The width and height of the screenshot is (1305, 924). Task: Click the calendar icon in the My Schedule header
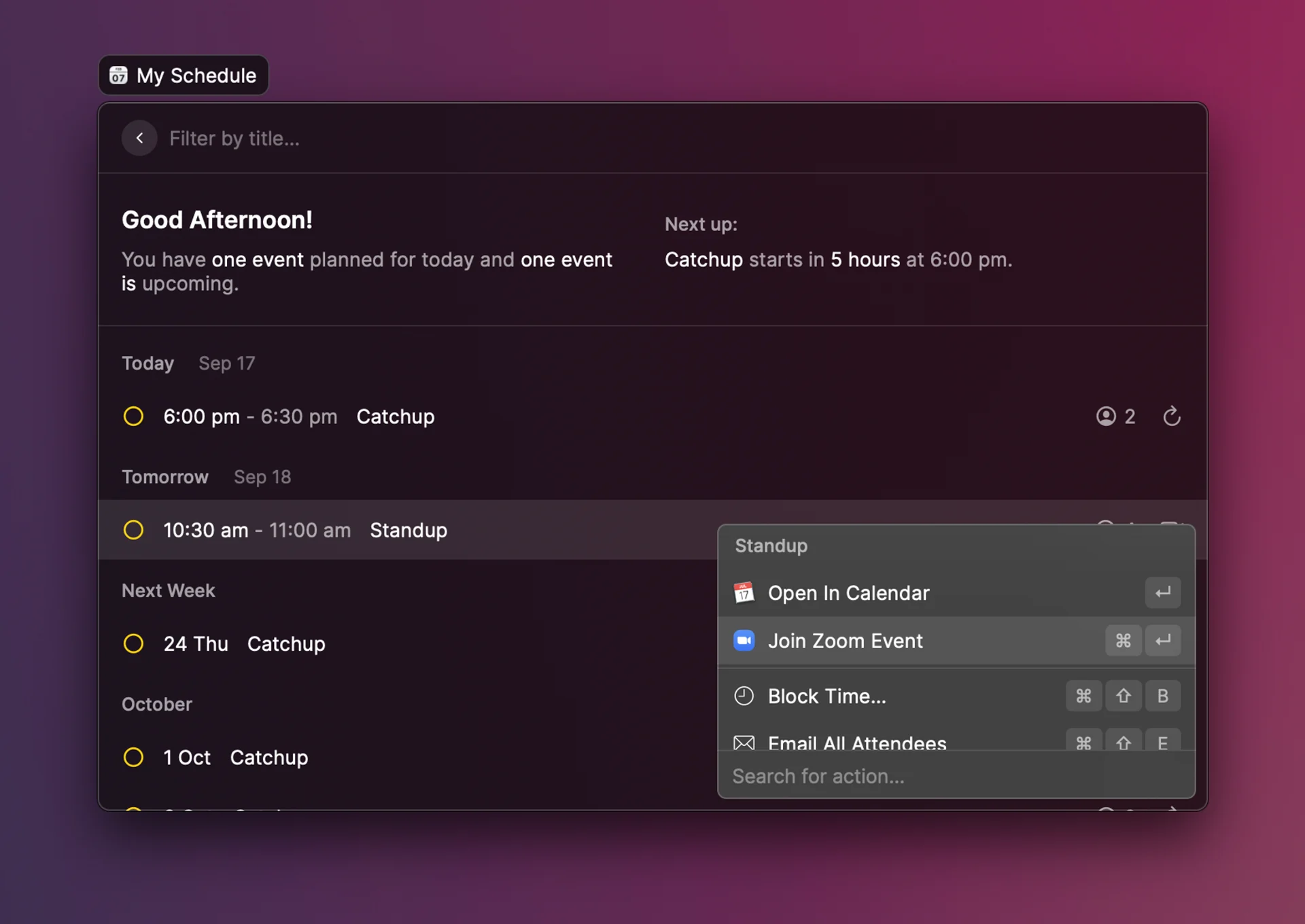pyautogui.click(x=118, y=75)
